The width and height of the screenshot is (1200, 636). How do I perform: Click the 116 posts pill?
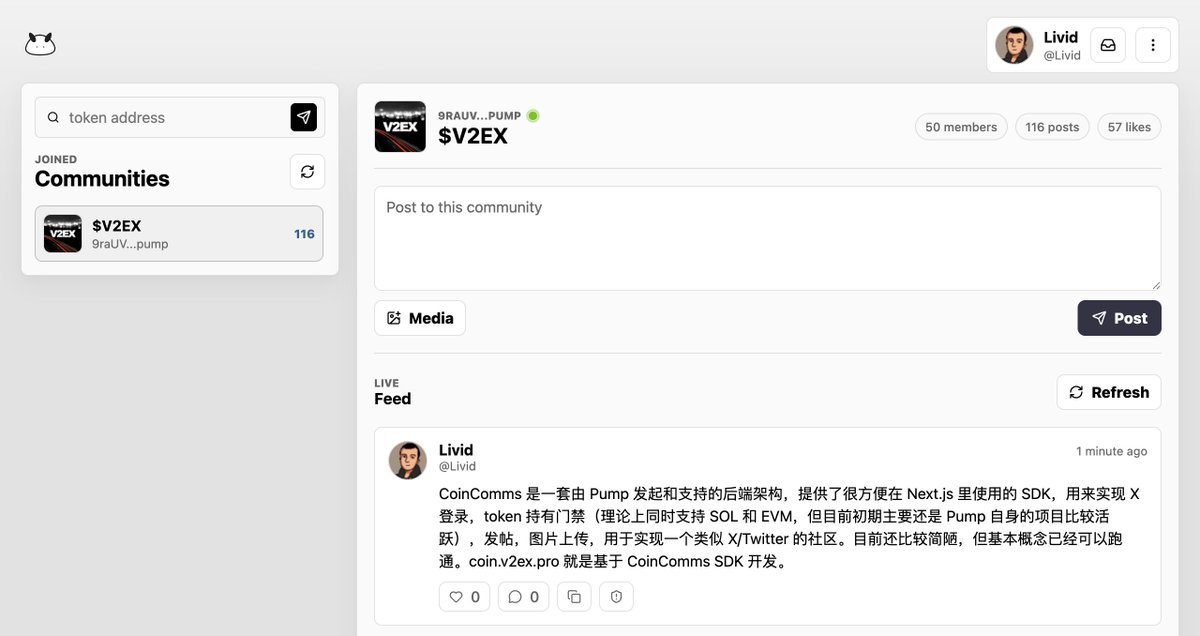[x=1052, y=127]
